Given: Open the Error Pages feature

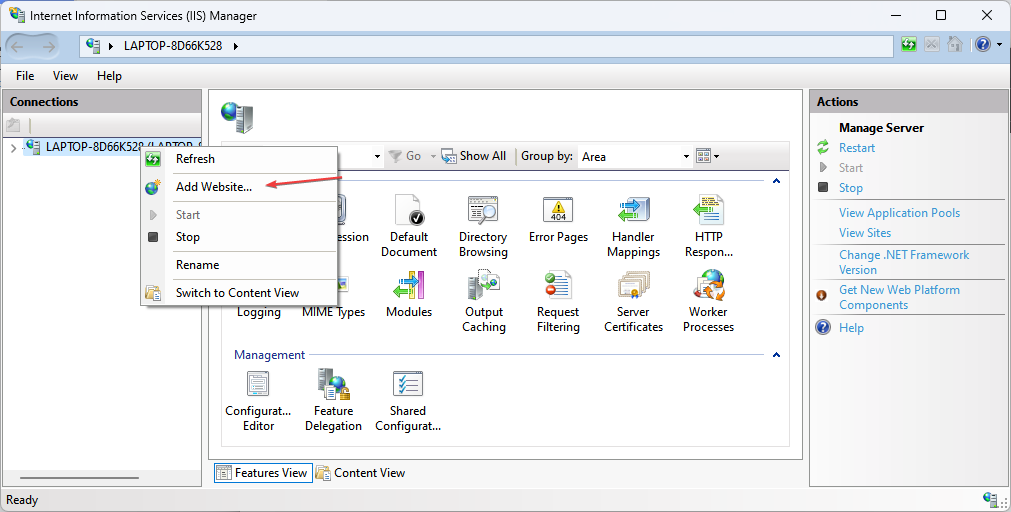Looking at the screenshot, I should click(x=558, y=219).
